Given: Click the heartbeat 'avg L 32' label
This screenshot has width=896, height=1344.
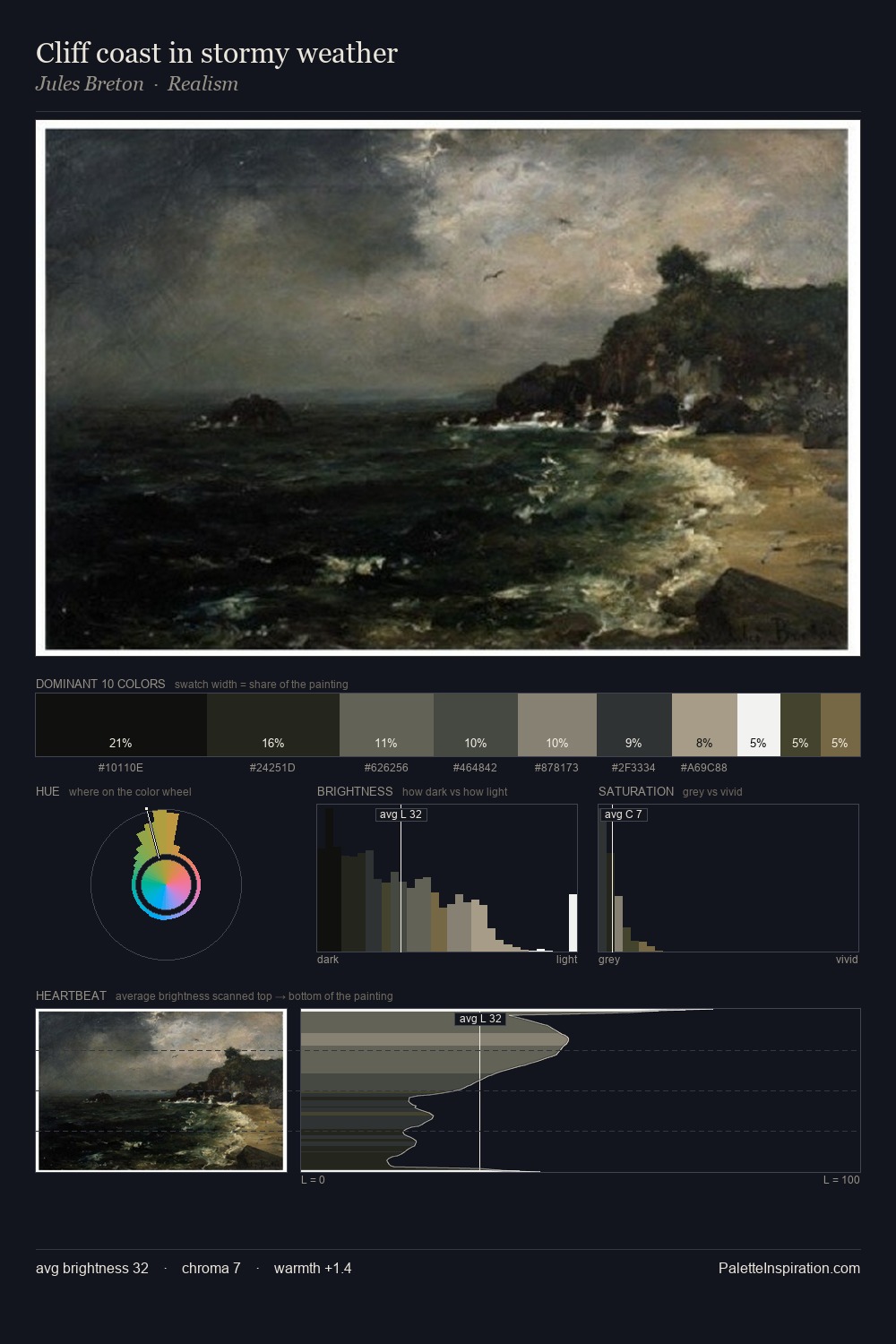Looking at the screenshot, I should 480,1019.
